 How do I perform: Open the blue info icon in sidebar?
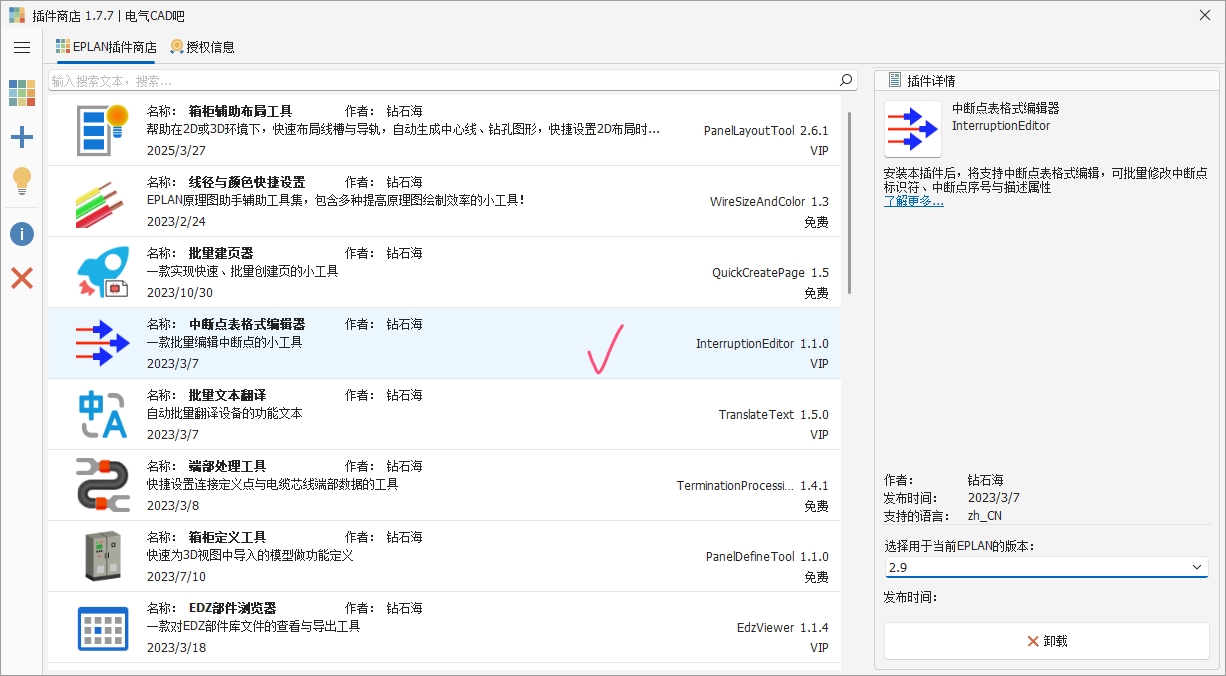(22, 234)
